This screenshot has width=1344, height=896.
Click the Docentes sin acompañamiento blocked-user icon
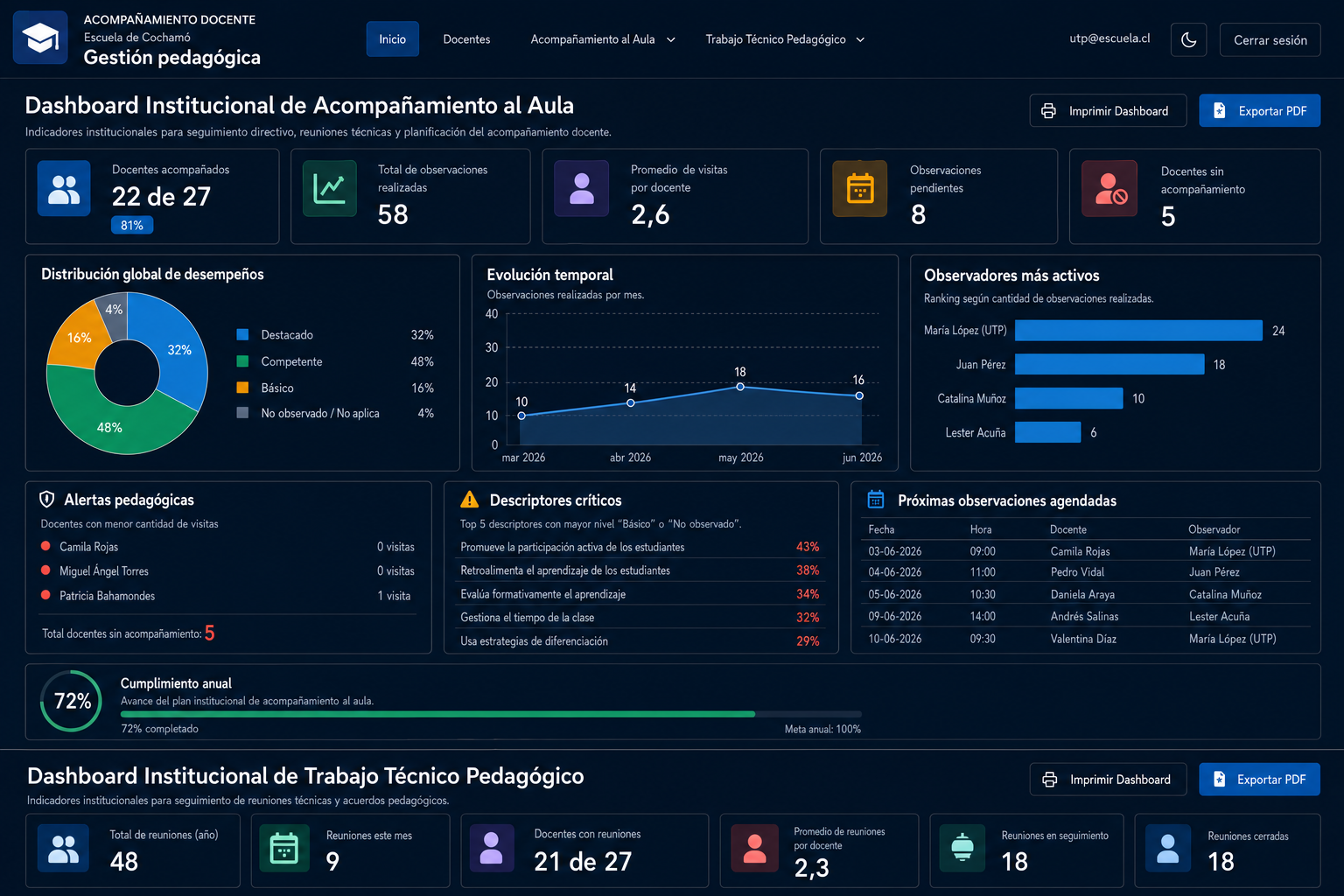click(x=1109, y=189)
